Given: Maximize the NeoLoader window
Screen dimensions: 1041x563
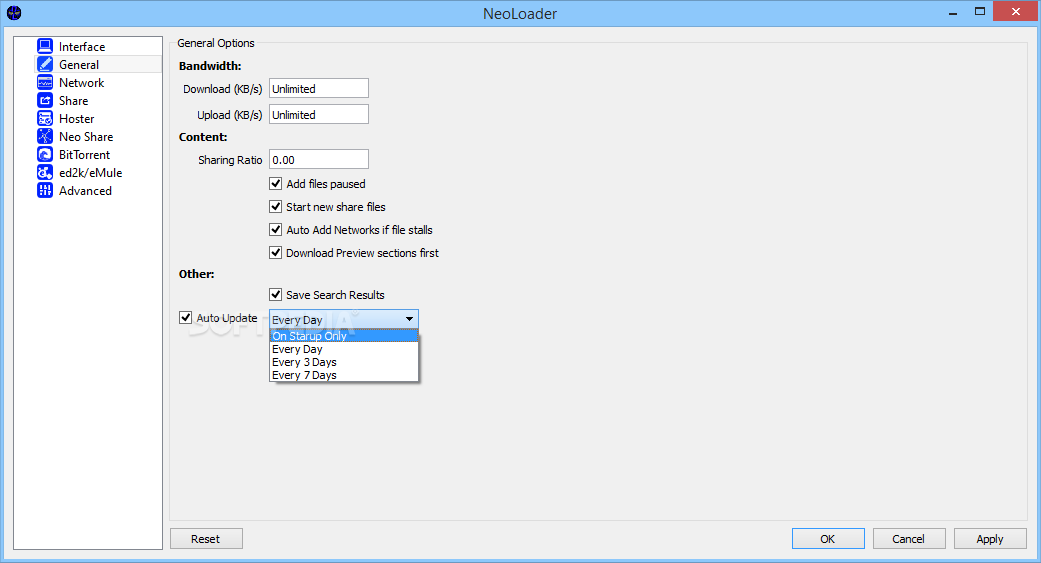Looking at the screenshot, I should pyautogui.click(x=980, y=11).
